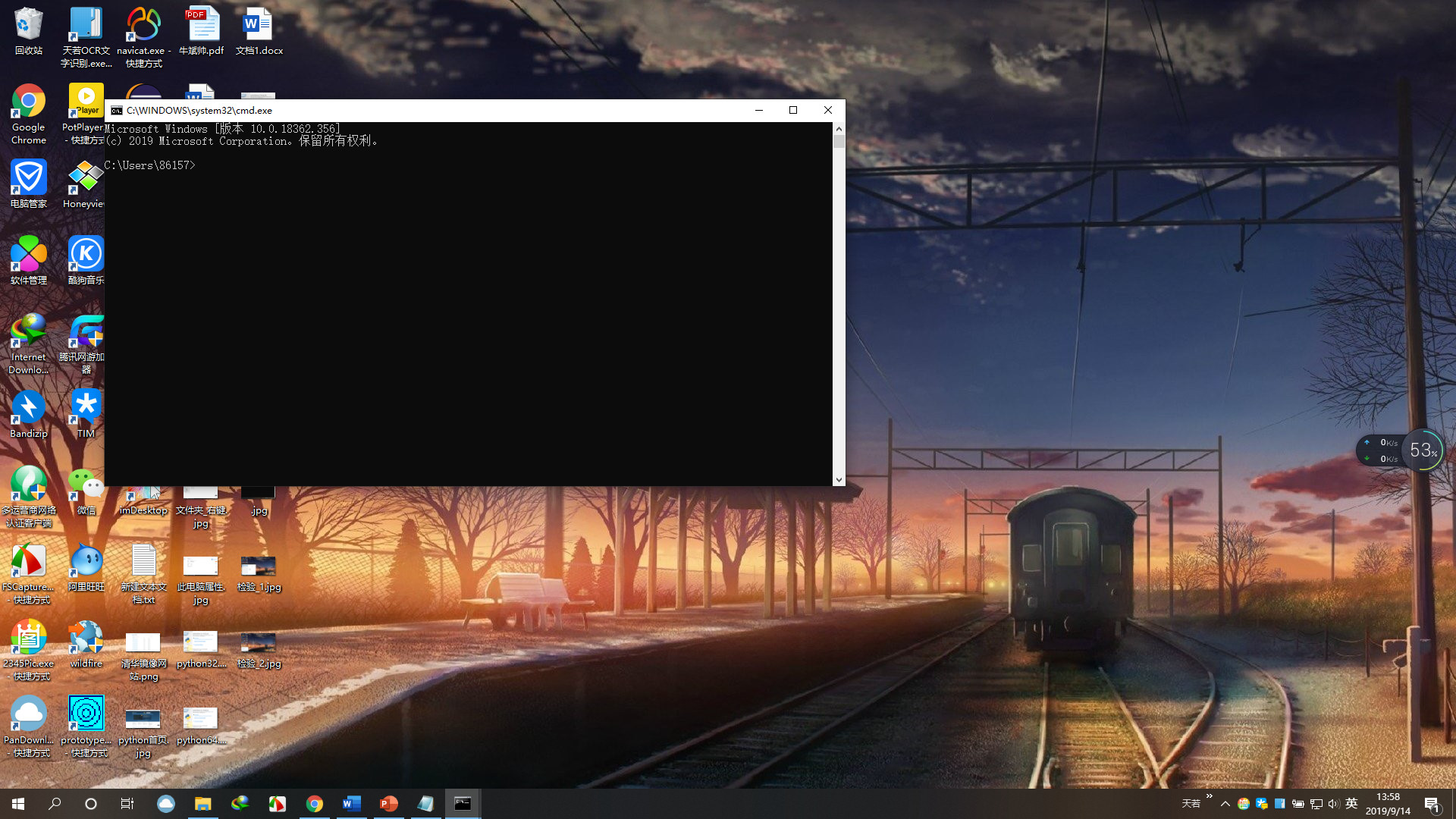Select the Google Chrome desktop icon
1456x819 pixels.
coord(29,114)
